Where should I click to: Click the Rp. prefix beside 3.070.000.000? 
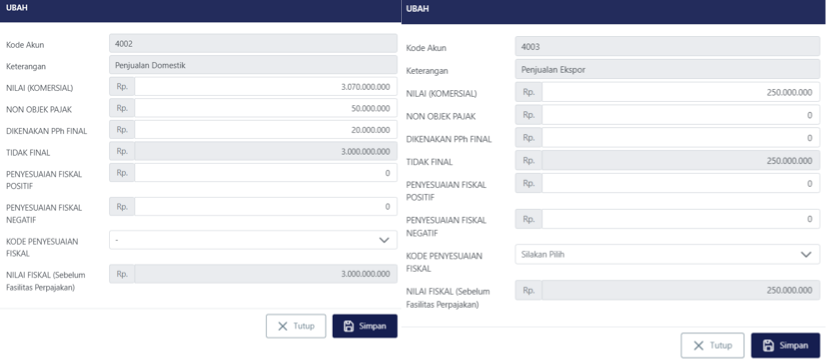pyautogui.click(x=122, y=87)
